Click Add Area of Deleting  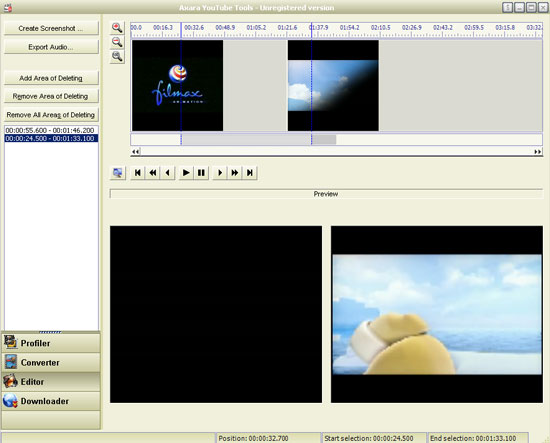pyautogui.click(x=51, y=78)
